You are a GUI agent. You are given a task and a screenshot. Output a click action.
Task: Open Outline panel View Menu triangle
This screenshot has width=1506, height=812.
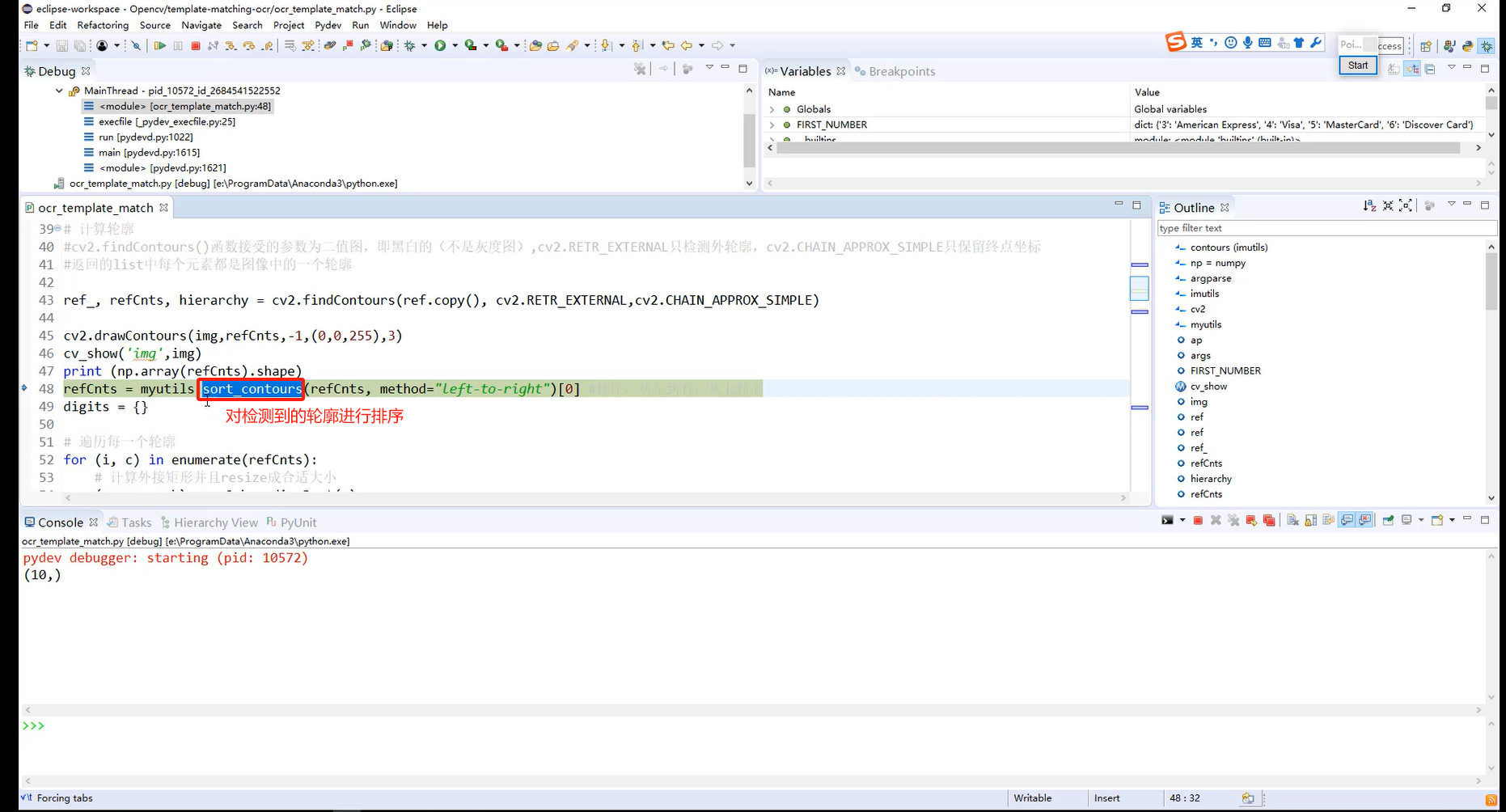(x=1452, y=205)
